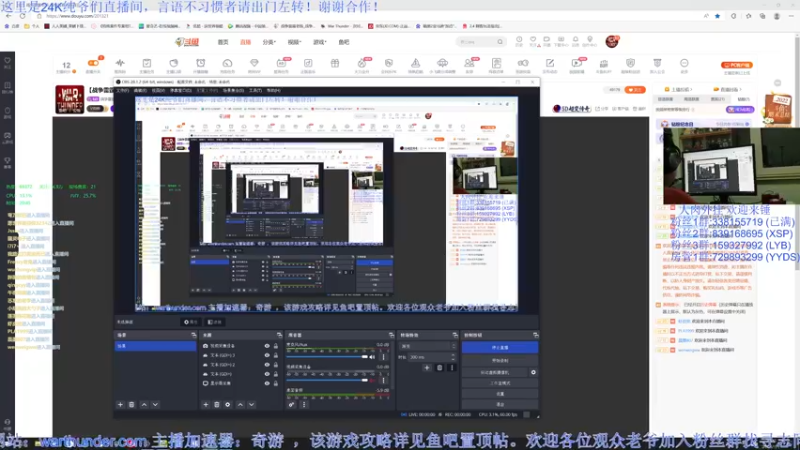The width and height of the screenshot is (800, 450).
Task: Click more options circle icon in streamer toolbar
Action: point(684,63)
